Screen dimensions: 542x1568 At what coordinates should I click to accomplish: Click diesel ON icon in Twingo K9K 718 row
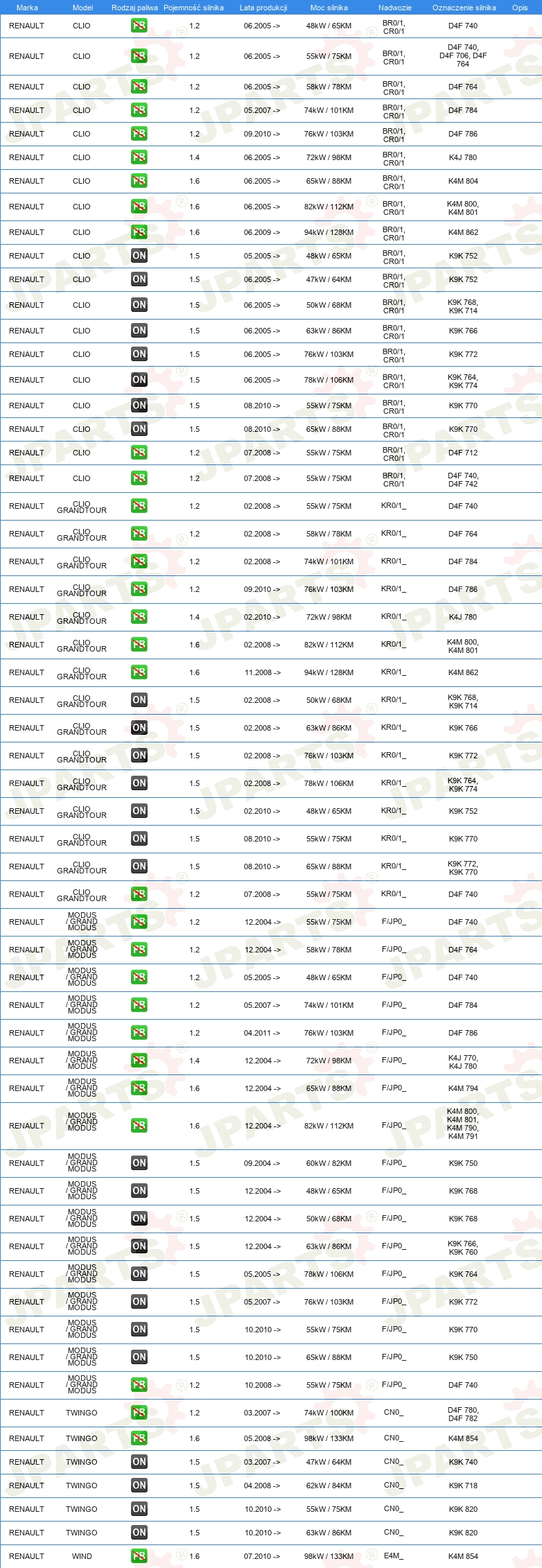point(139,1486)
